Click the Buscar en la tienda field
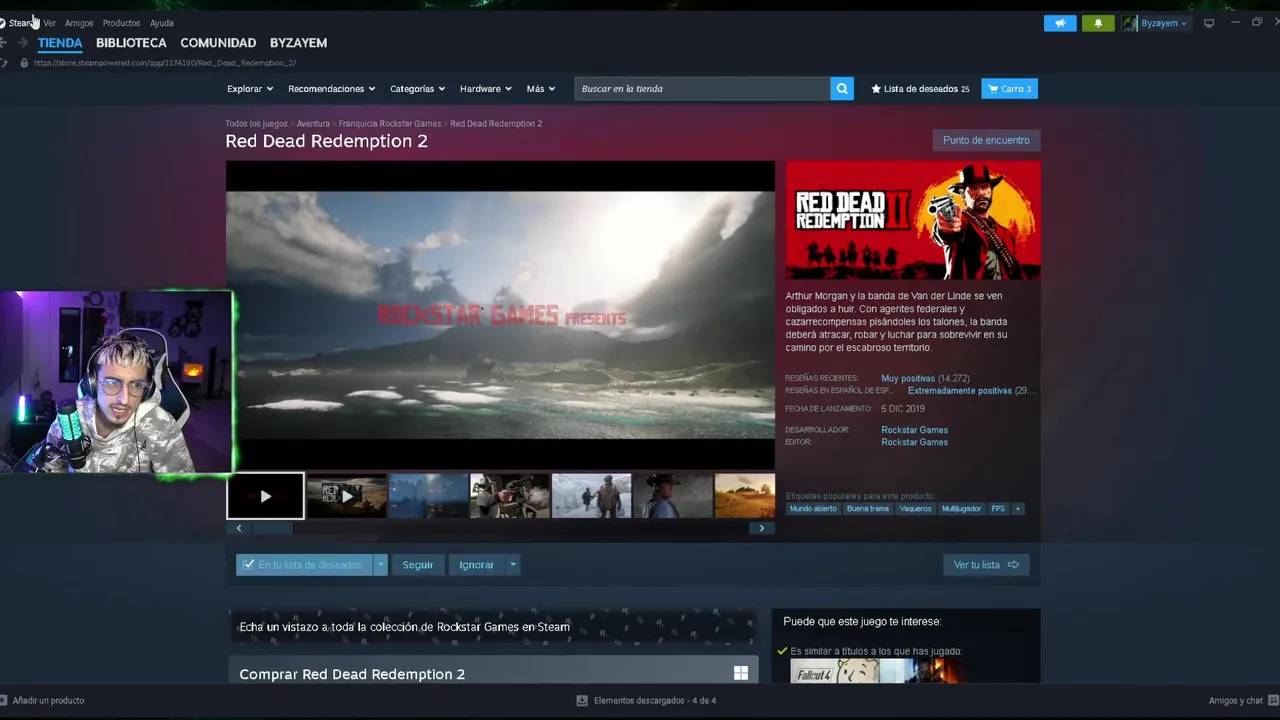The image size is (1280, 720). [702, 89]
